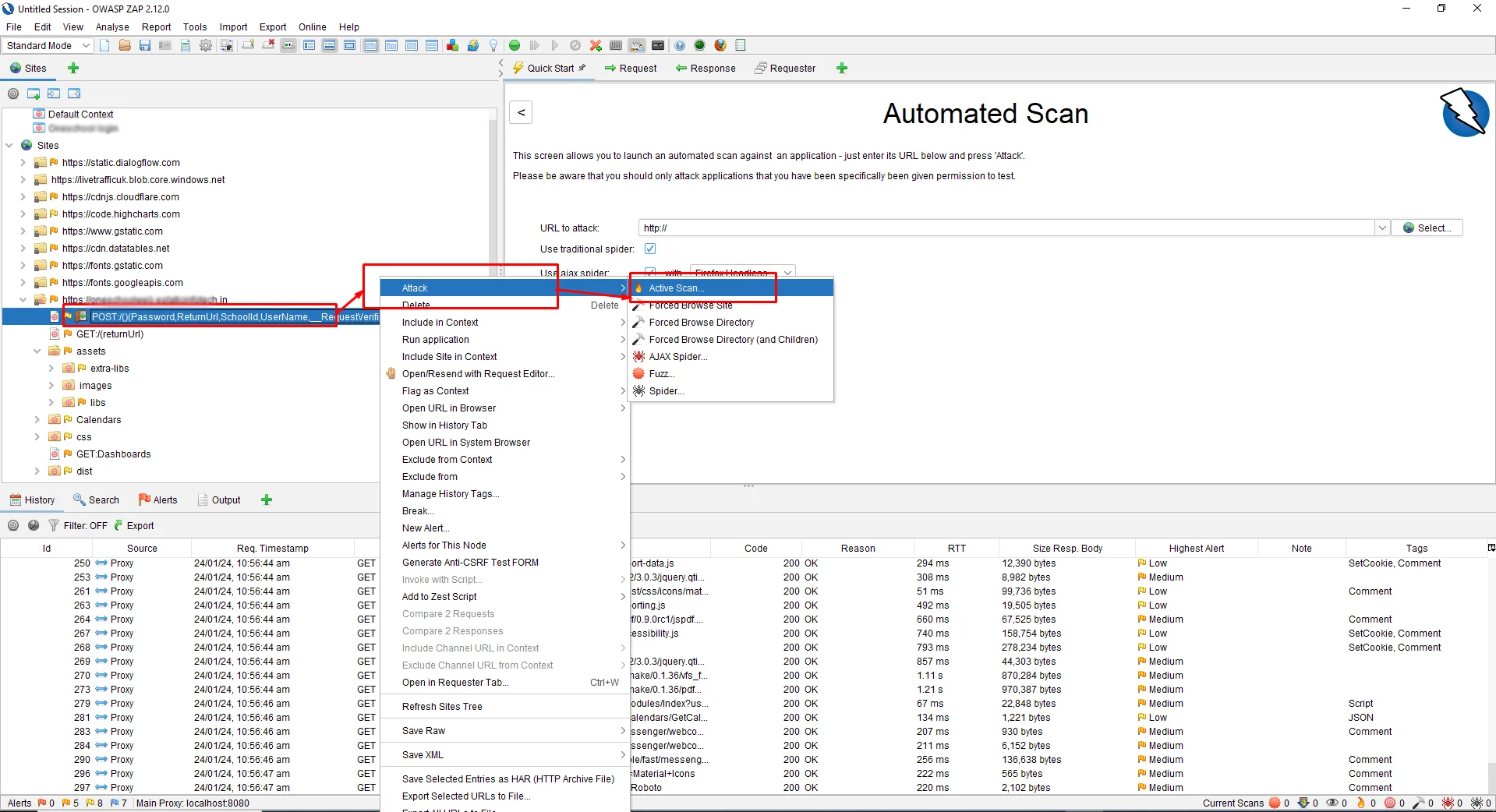The height and width of the screenshot is (812, 1496).
Task: Click the History filter funnel icon
Action: 54,525
